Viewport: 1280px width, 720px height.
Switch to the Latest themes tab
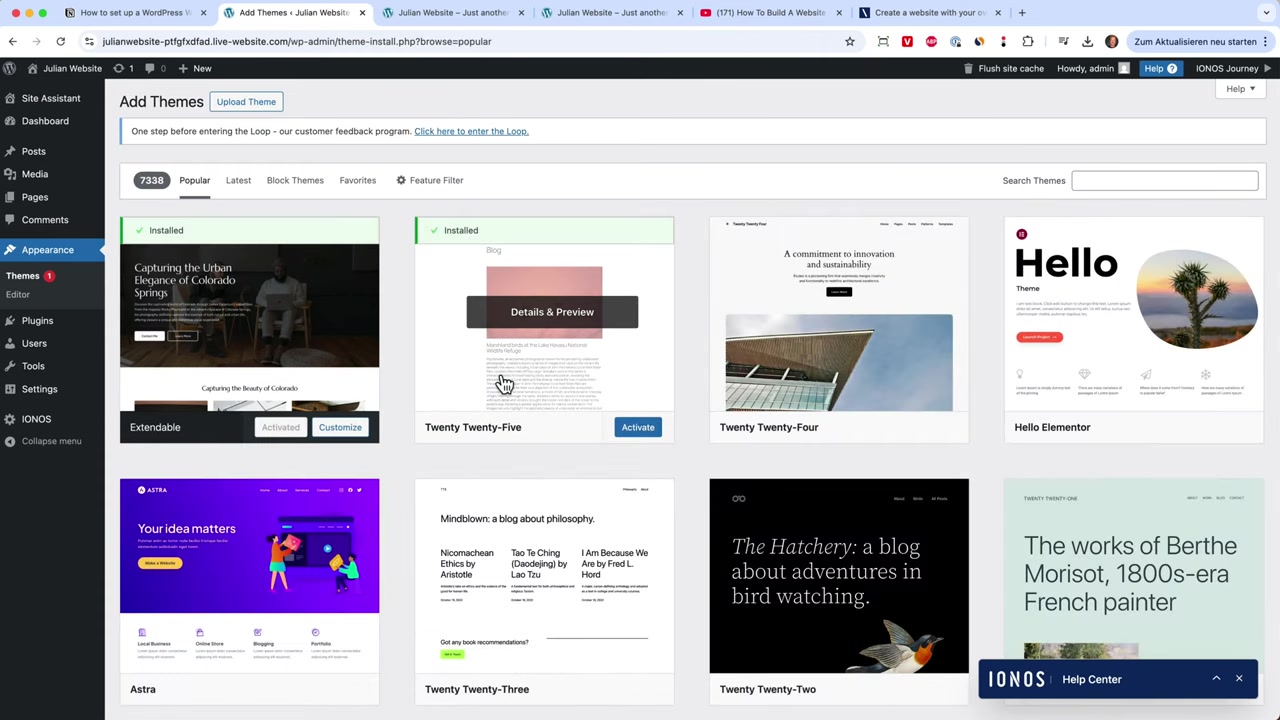tap(238, 180)
